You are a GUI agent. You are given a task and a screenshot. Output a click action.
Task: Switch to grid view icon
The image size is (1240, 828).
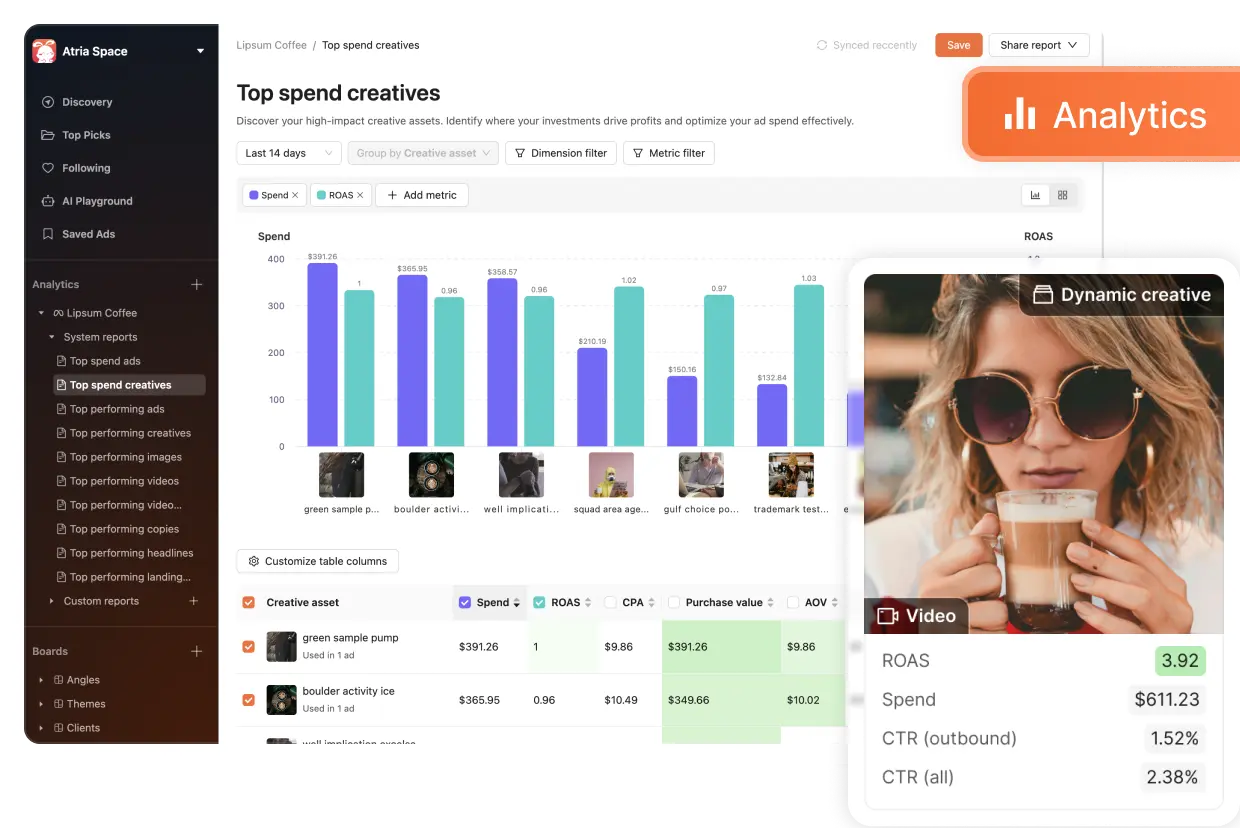1062,195
